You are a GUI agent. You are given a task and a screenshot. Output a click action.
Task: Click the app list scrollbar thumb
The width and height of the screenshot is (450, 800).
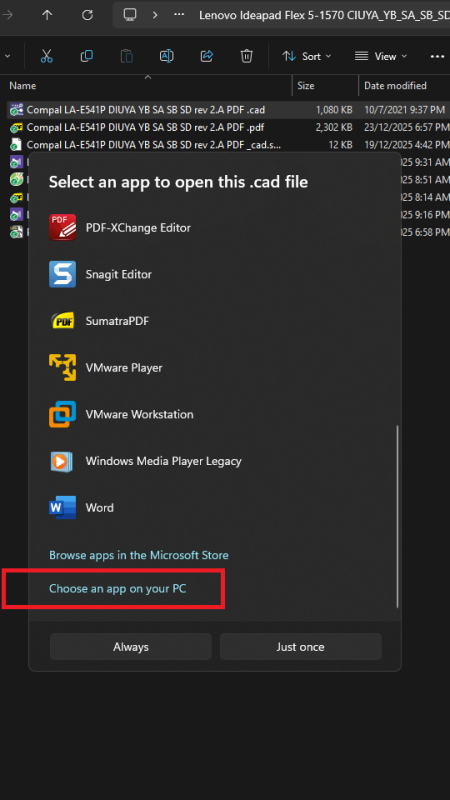(397, 515)
